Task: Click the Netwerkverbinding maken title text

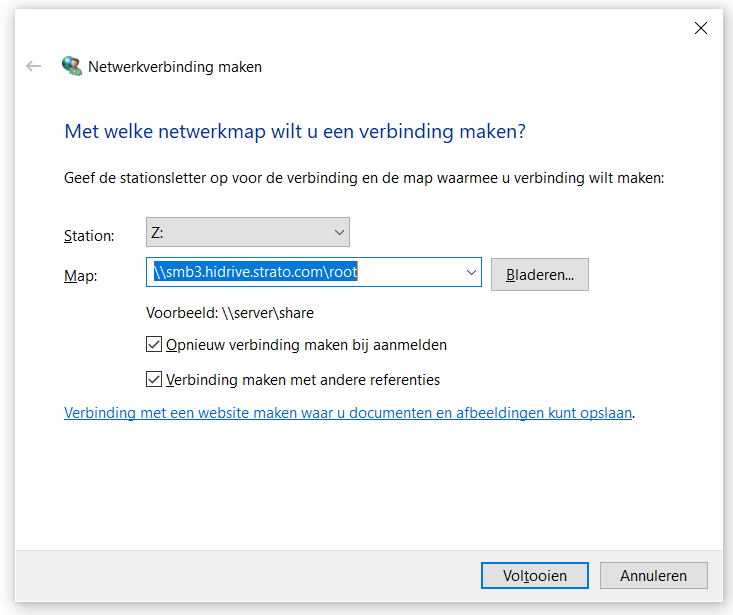Action: pos(175,67)
